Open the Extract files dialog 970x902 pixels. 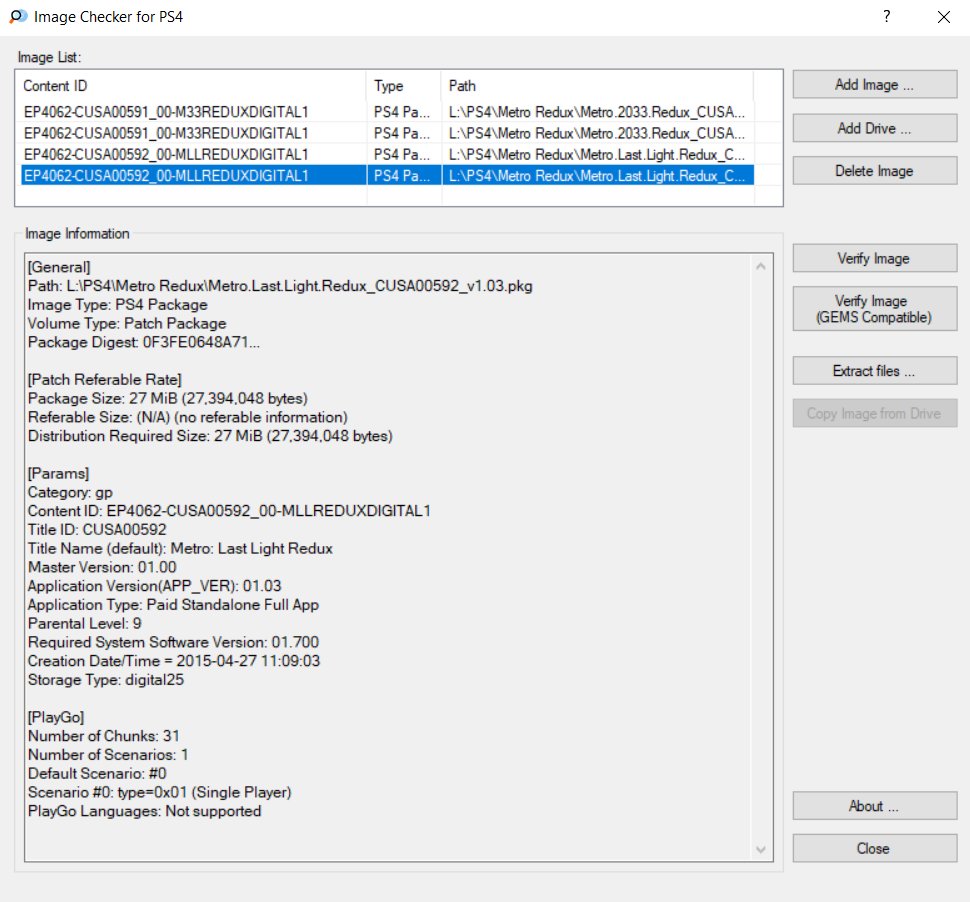pyautogui.click(x=874, y=371)
